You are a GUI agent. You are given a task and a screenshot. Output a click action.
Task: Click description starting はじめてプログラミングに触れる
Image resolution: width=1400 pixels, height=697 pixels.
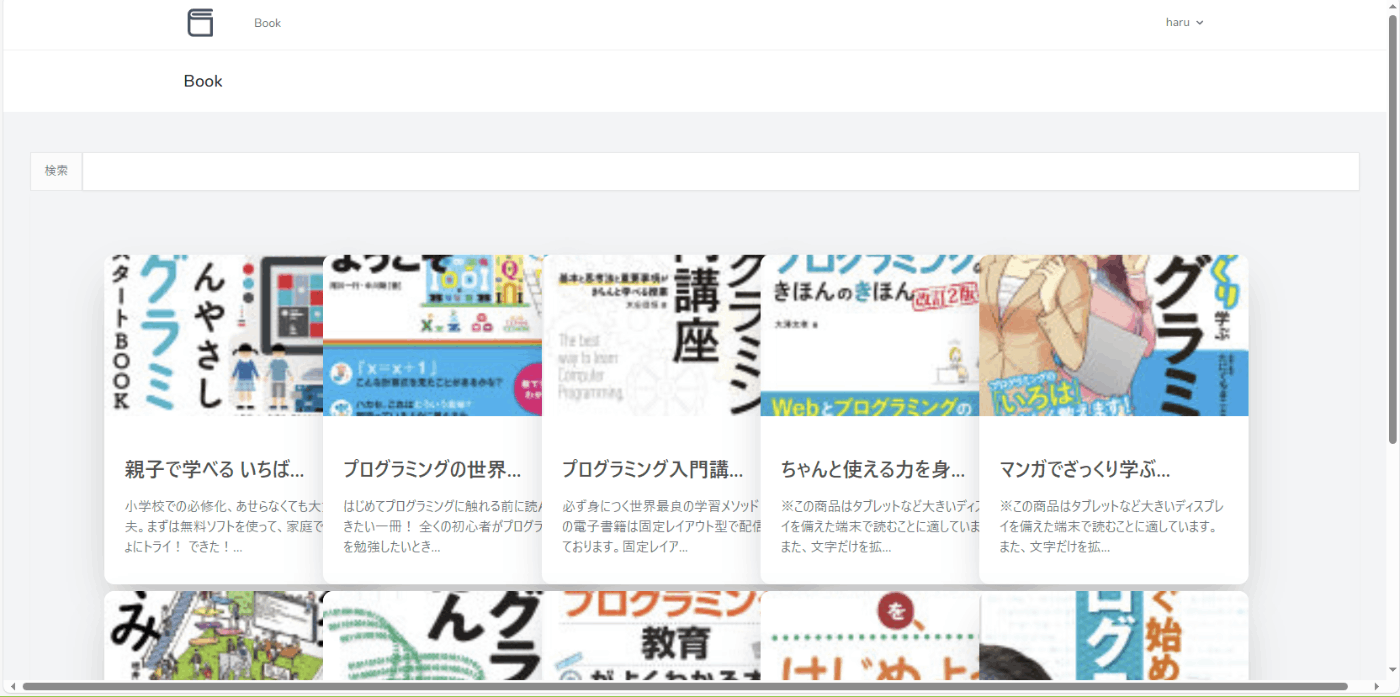443,526
